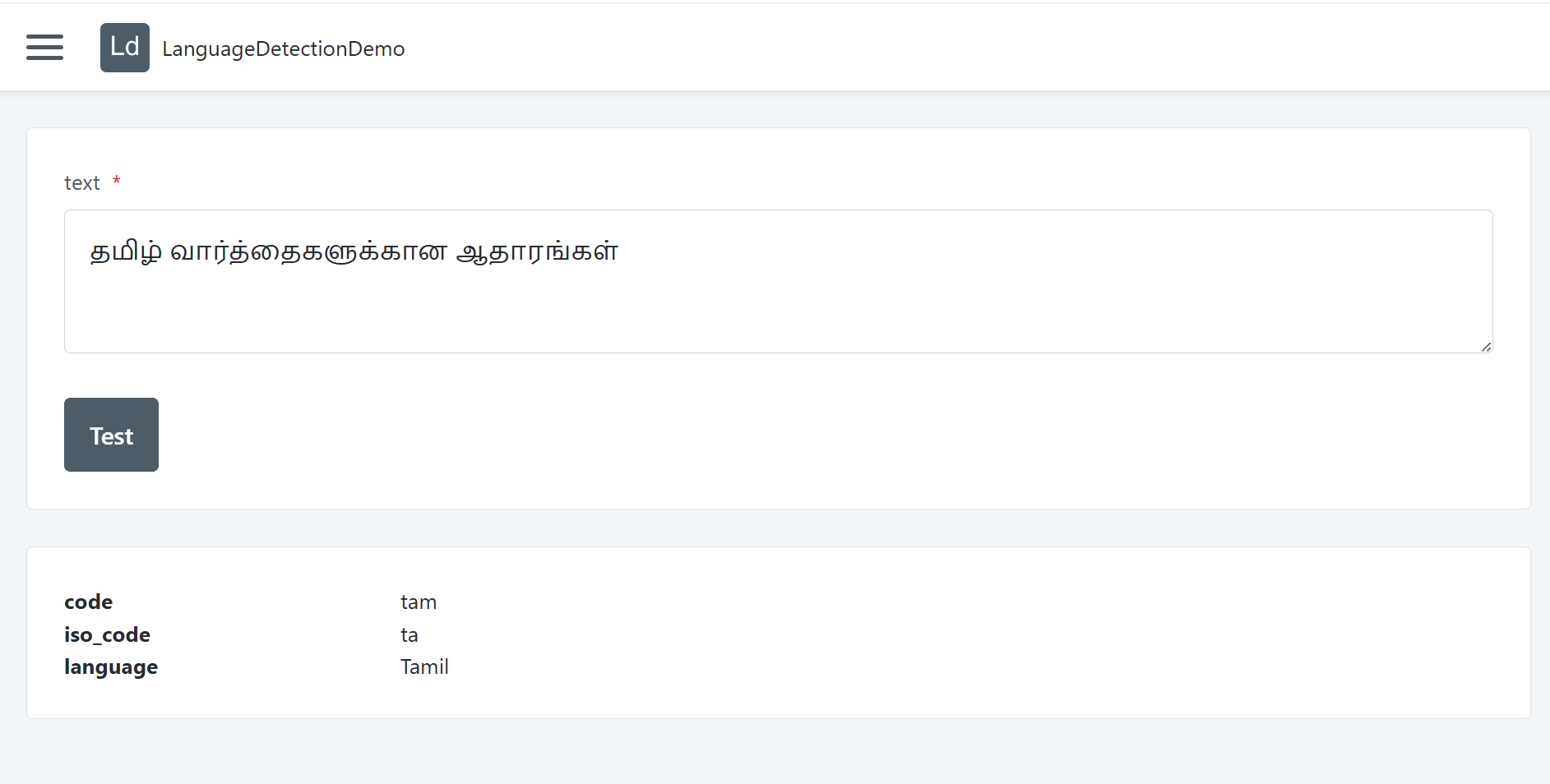This screenshot has width=1550, height=784.
Task: Click the Test button to detect language
Action: (x=111, y=435)
